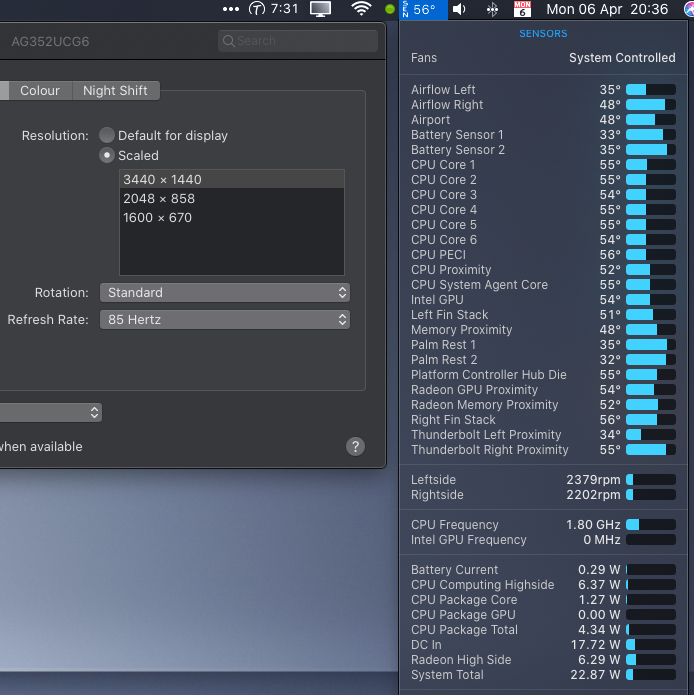Open the volume speaker menu bar icon
The height and width of the screenshot is (695, 694).
click(x=460, y=9)
